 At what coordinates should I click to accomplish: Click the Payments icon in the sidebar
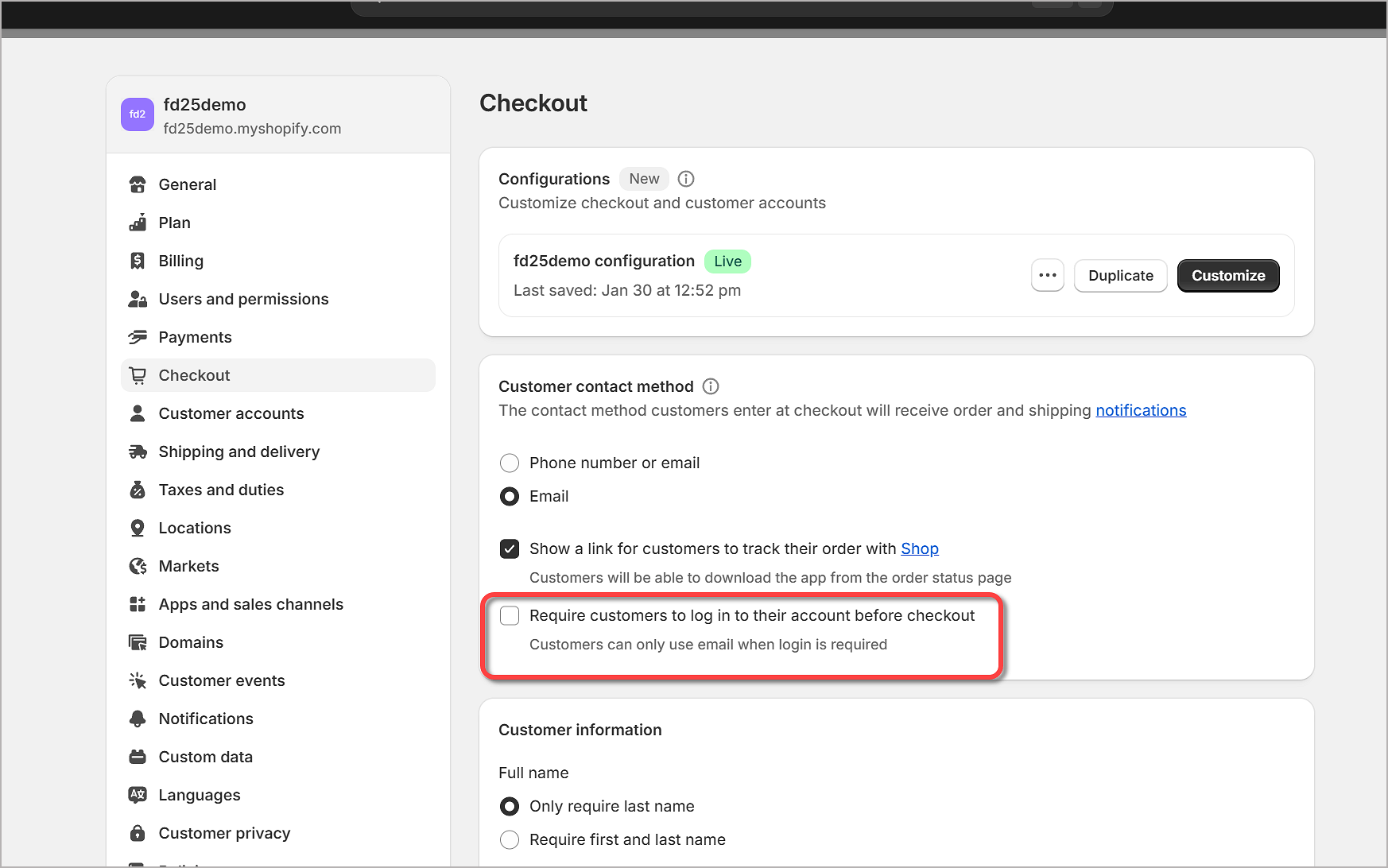pos(138,337)
